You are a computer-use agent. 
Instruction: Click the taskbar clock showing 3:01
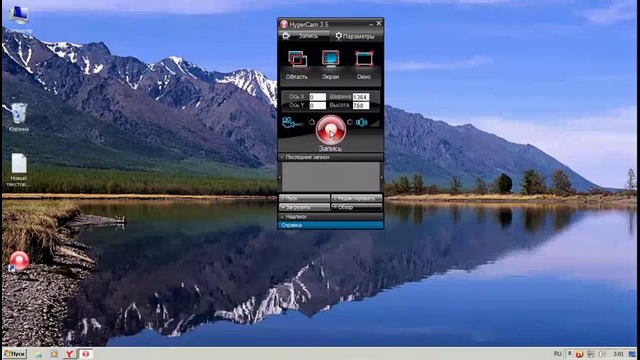(618, 354)
